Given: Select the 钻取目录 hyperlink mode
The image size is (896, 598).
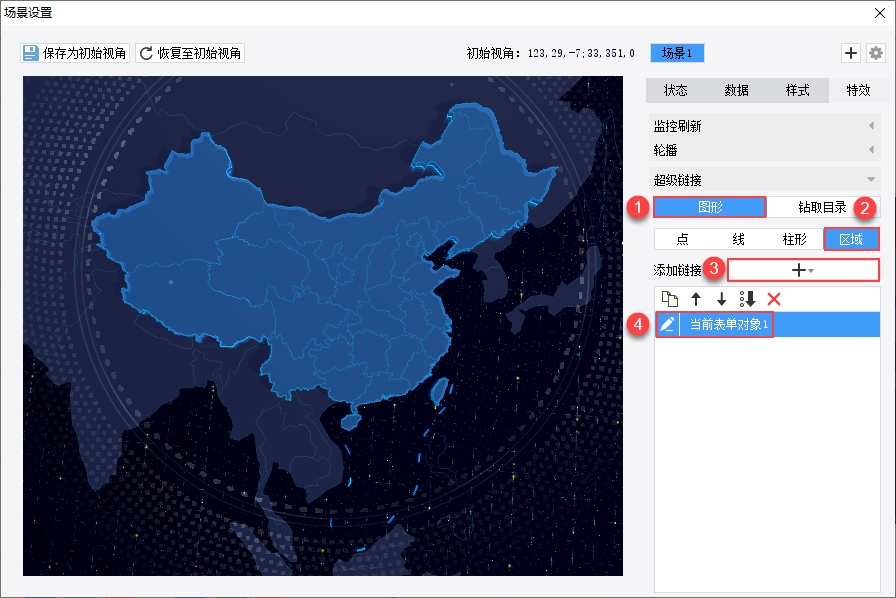Looking at the screenshot, I should [822, 207].
